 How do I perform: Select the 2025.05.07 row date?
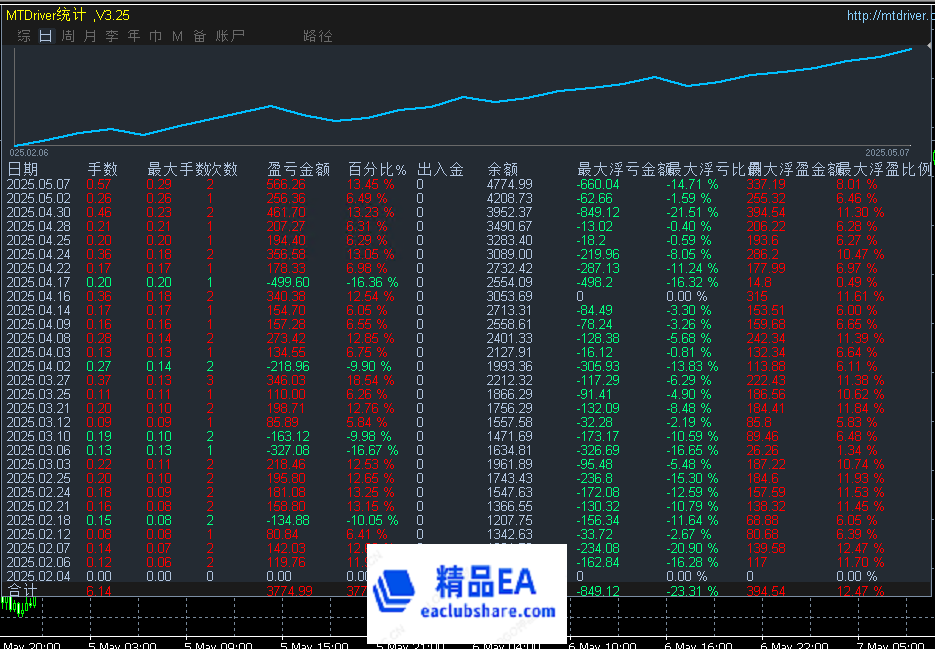pyautogui.click(x=38, y=185)
